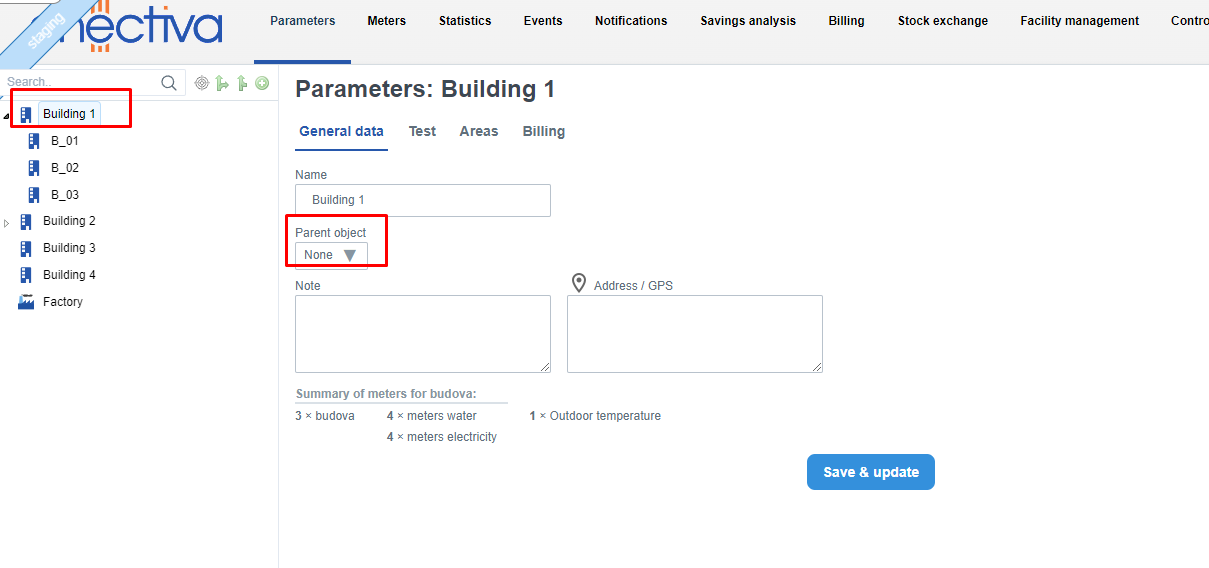This screenshot has height=568, width=1209.
Task: Click the green single up-arrow tree icon
Action: pyautogui.click(x=242, y=83)
